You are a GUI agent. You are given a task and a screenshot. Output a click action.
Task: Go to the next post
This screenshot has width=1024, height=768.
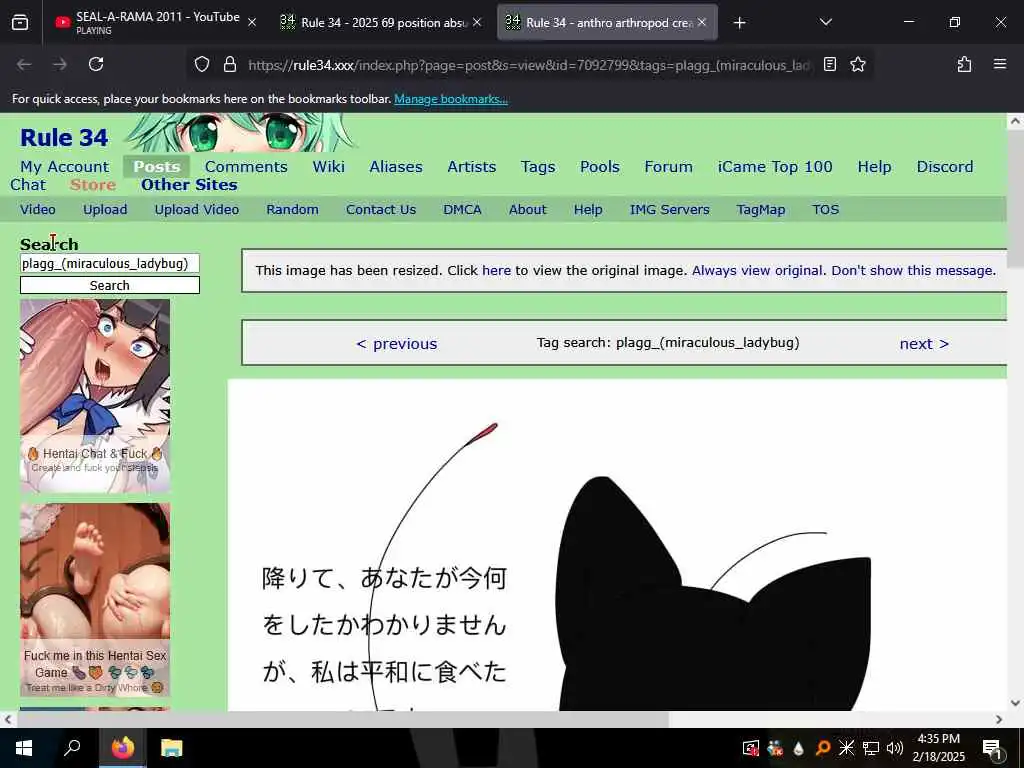924,344
